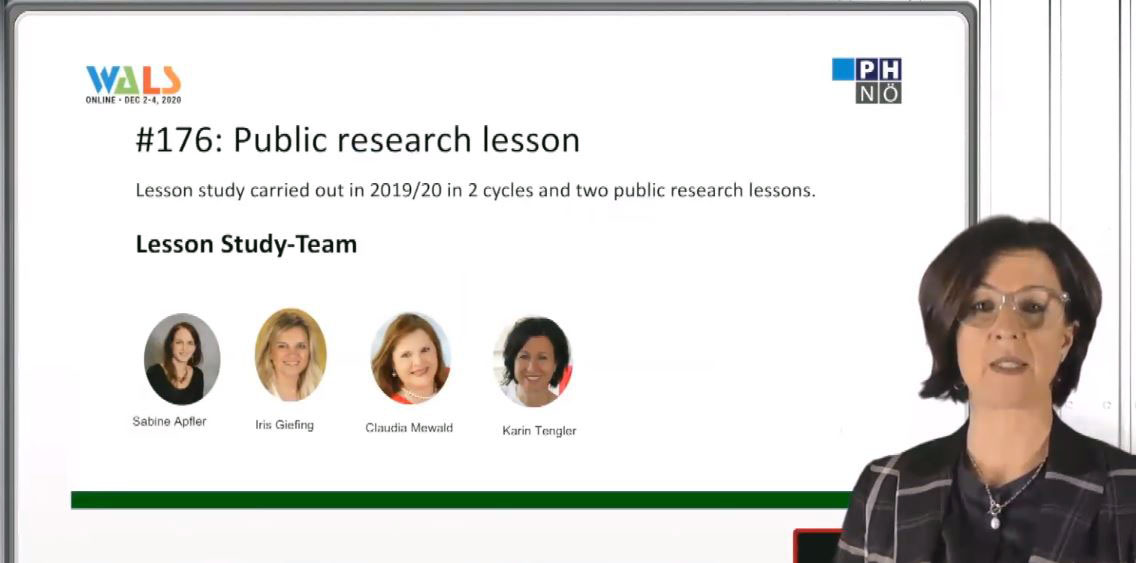
Task: Click the WALS conference logo
Action: [x=133, y=84]
